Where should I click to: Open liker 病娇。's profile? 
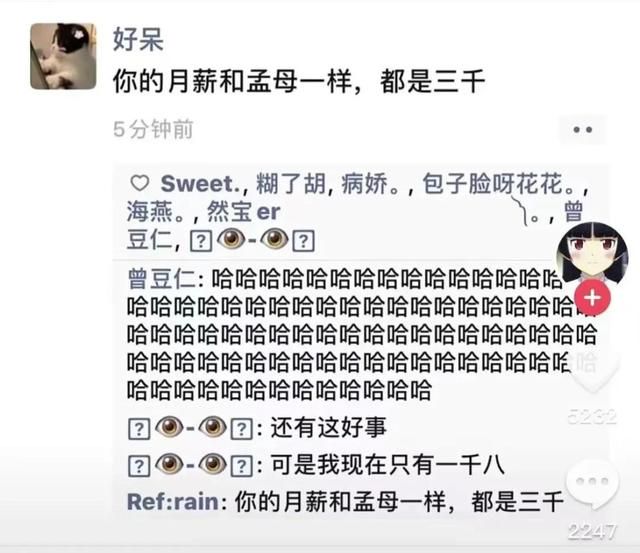(x=370, y=184)
